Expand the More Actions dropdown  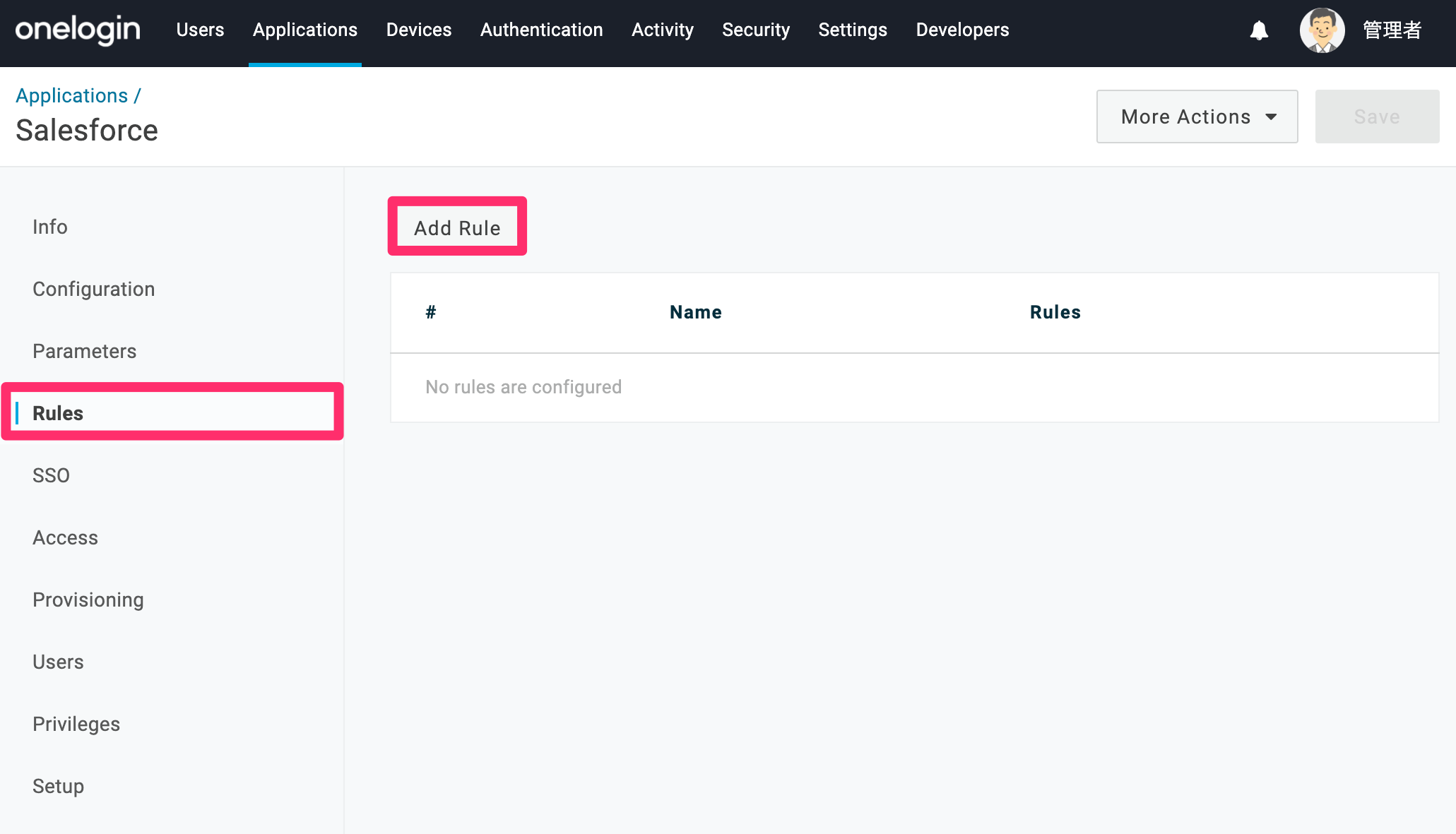coord(1197,117)
